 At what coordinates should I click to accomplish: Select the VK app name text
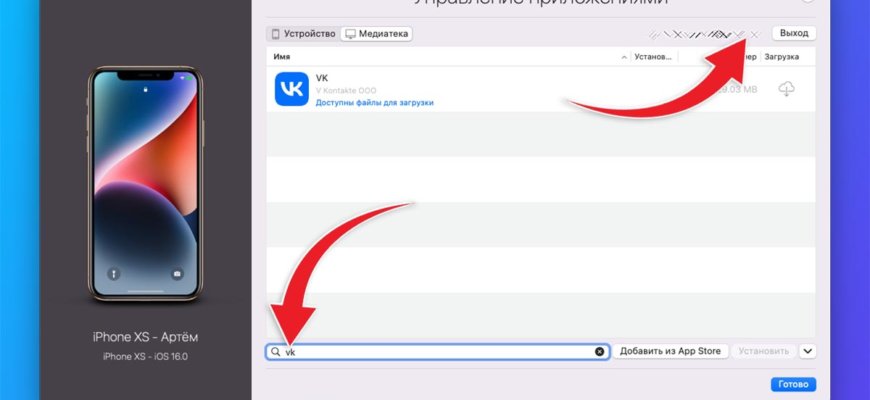tap(322, 78)
